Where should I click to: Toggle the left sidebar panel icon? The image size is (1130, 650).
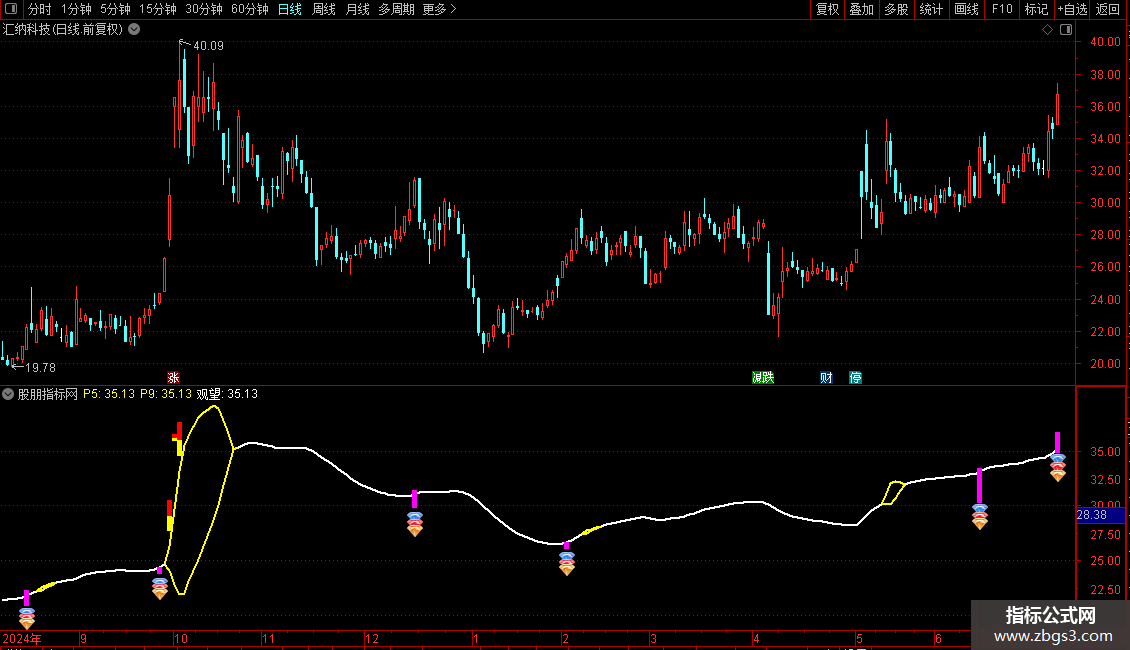tap(11, 9)
